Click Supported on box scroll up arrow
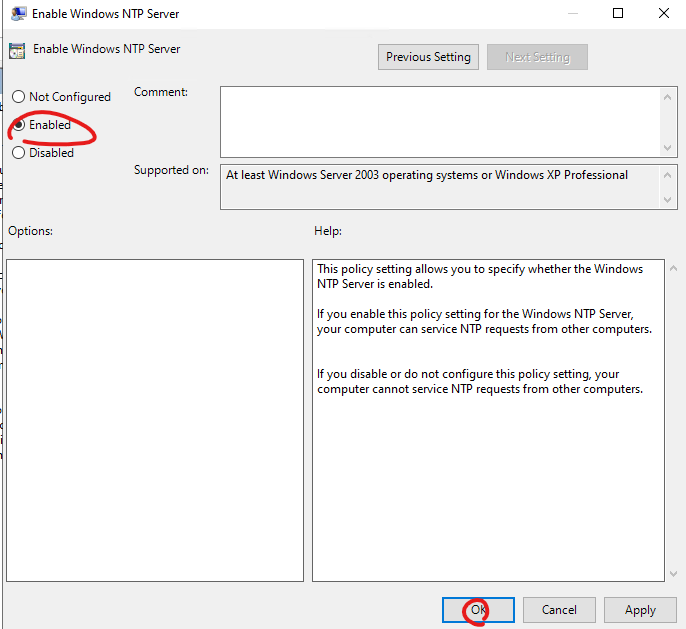The image size is (686, 629). pyautogui.click(x=667, y=175)
